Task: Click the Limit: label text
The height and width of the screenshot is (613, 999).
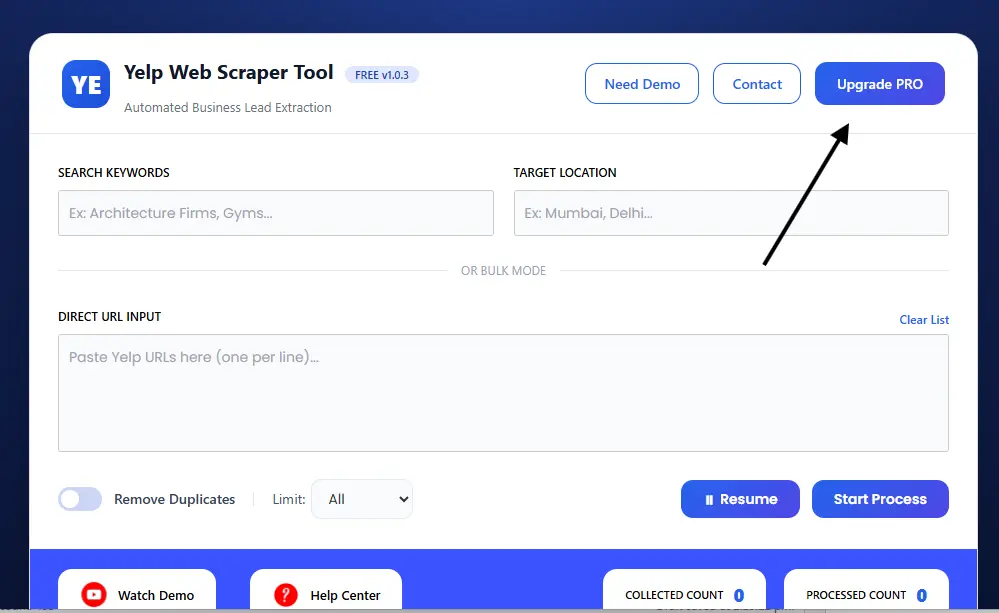Action: click(289, 499)
